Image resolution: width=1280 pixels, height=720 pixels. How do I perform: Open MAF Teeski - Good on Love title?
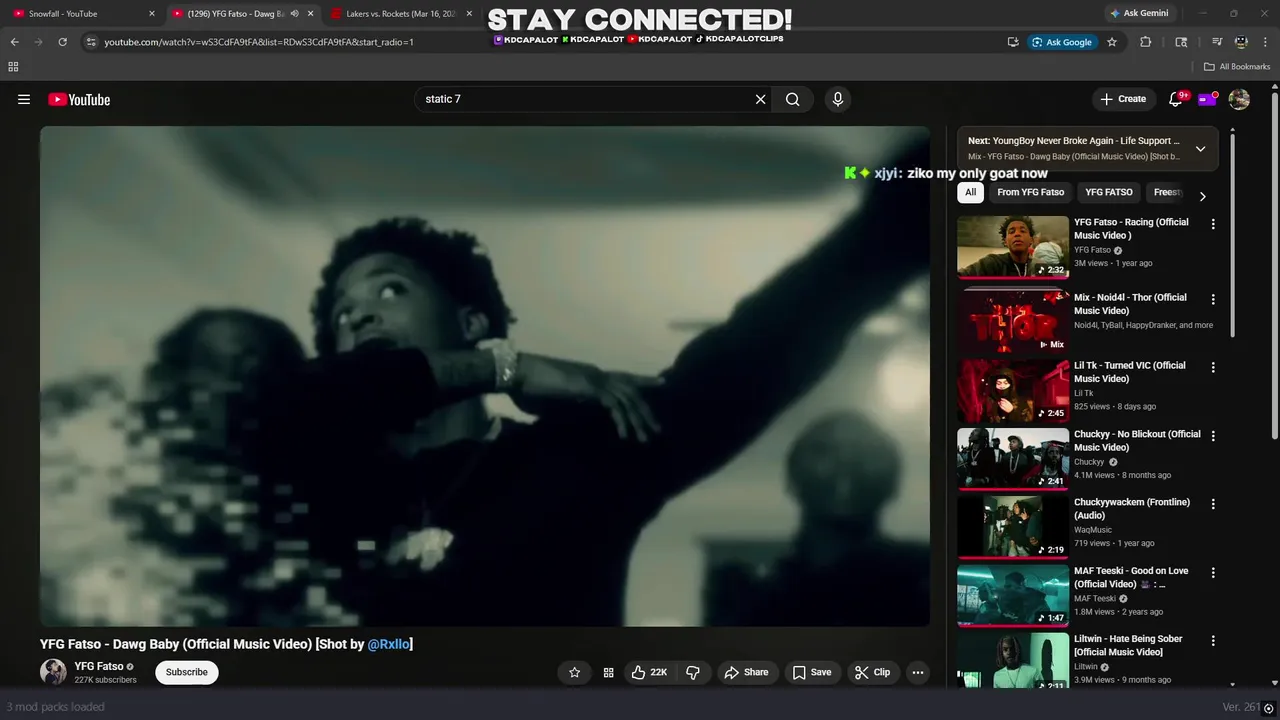(1131, 577)
